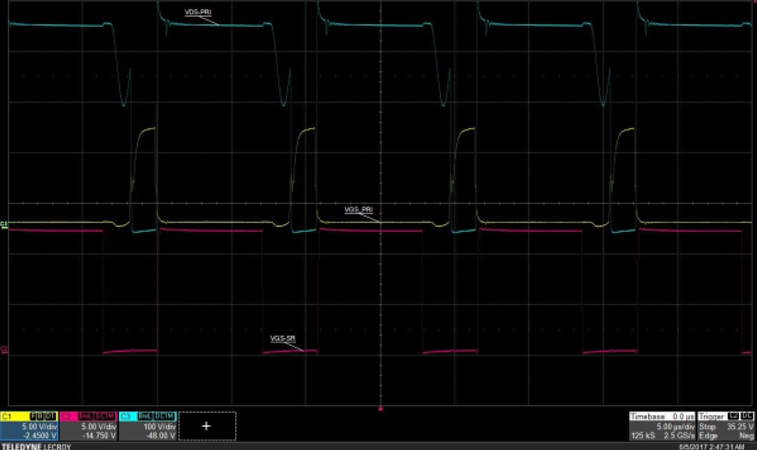Click the C2 ground level indicator at left edge
The height and width of the screenshot is (450, 757).
(x=4, y=350)
